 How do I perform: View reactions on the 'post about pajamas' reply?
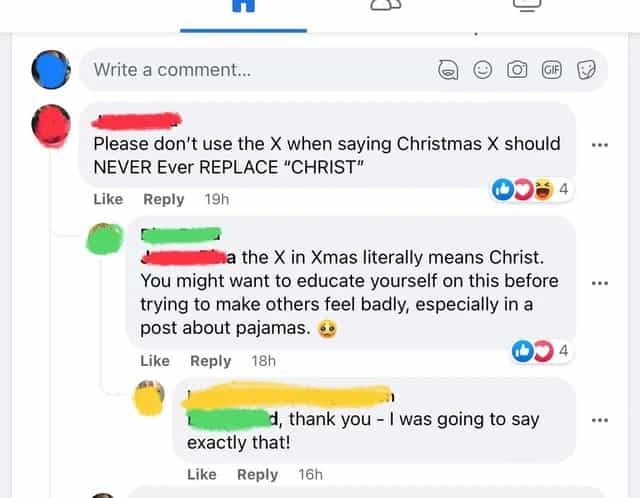540,351
